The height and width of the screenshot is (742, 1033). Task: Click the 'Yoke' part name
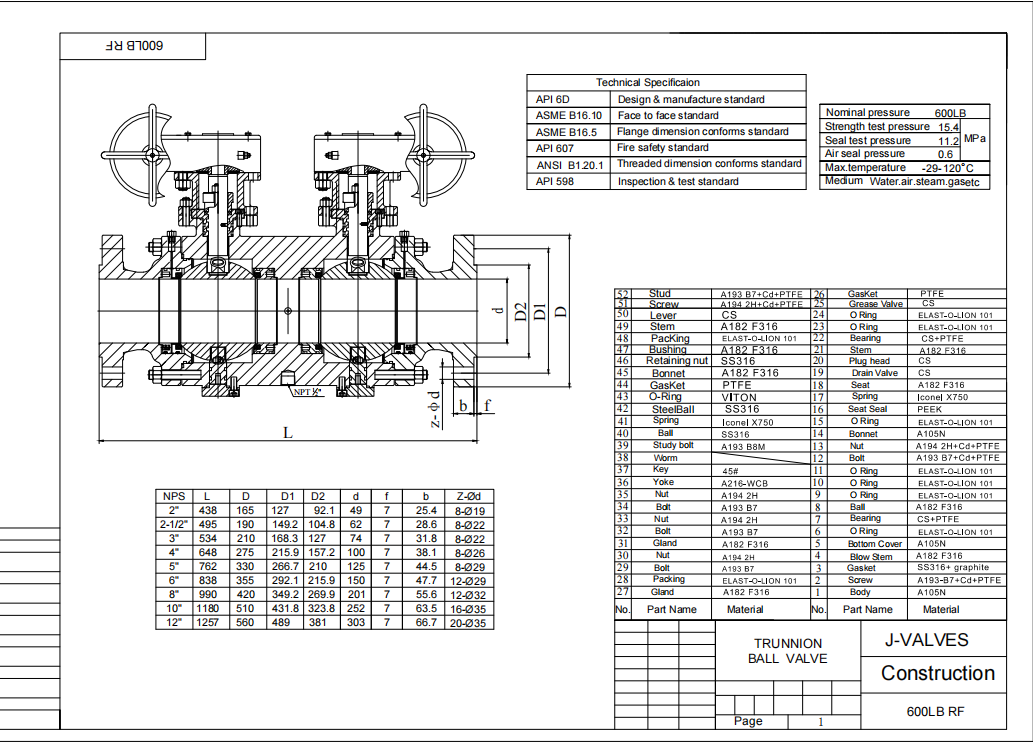(663, 482)
